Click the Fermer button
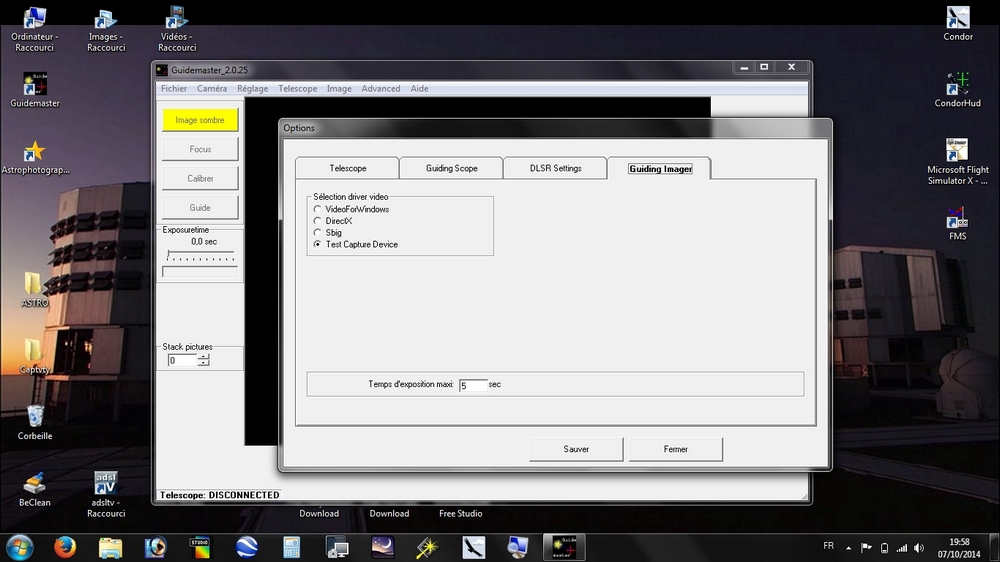The height and width of the screenshot is (562, 1000). (x=675, y=449)
